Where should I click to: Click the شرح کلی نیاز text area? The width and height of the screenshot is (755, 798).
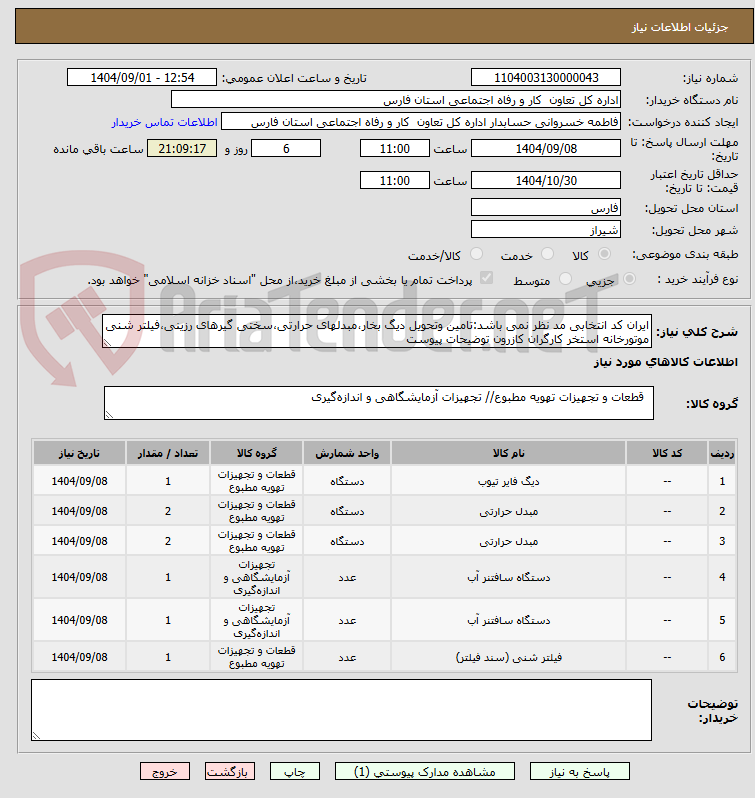pos(376,332)
